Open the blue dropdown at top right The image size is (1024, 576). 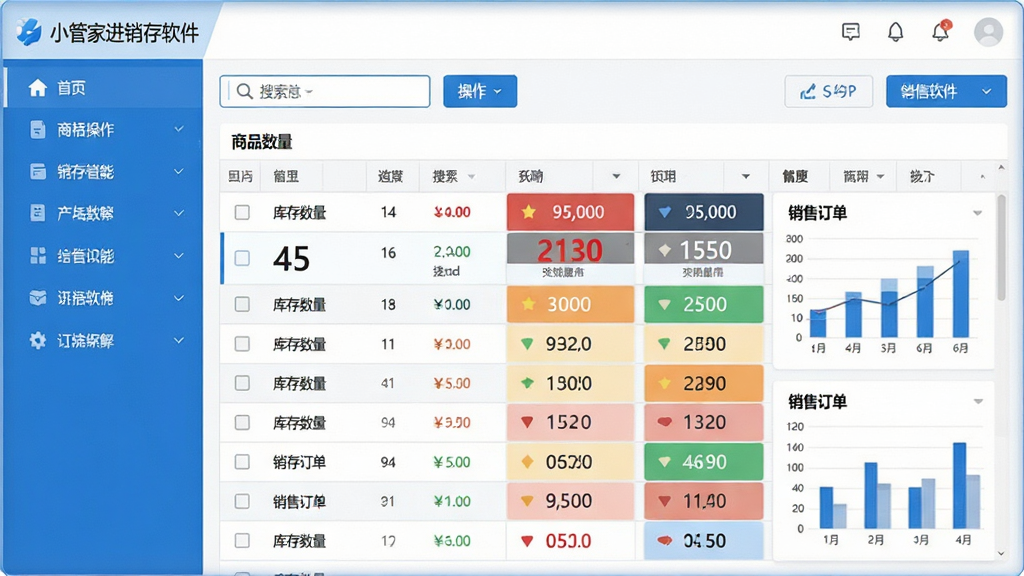coord(946,91)
